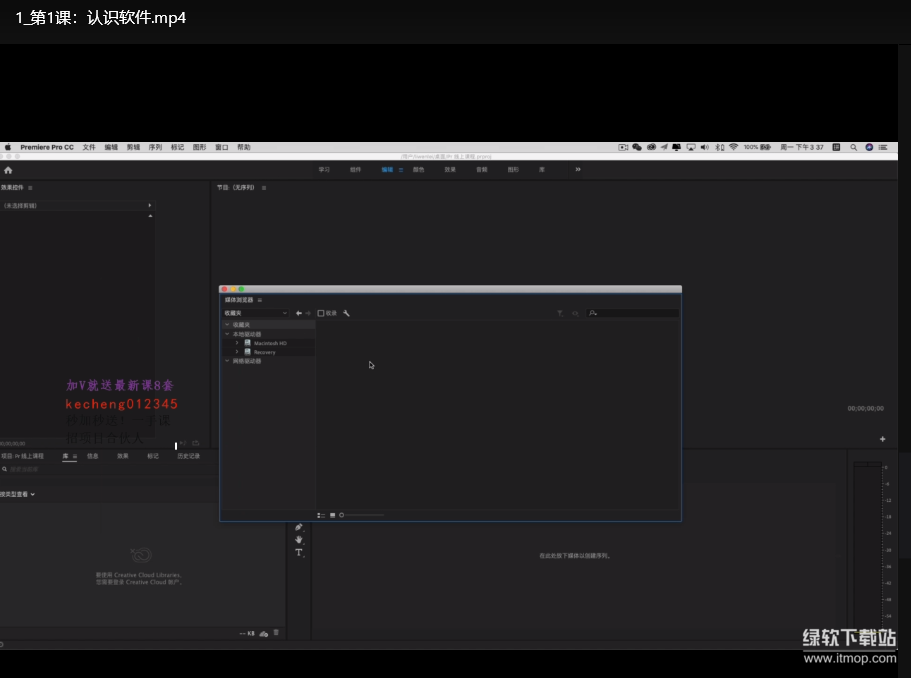Image resolution: width=911 pixels, height=678 pixels.
Task: Click the media browser search field
Action: (633, 313)
